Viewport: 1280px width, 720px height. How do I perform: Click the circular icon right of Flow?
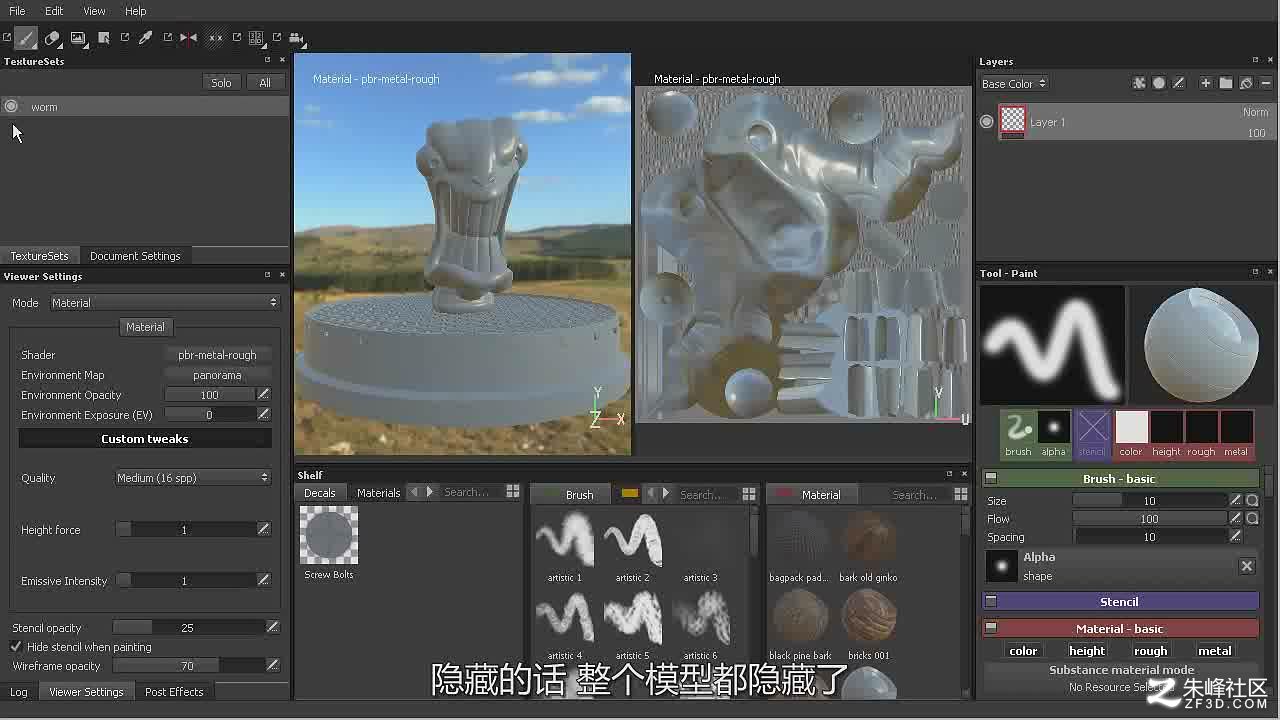coord(1252,518)
